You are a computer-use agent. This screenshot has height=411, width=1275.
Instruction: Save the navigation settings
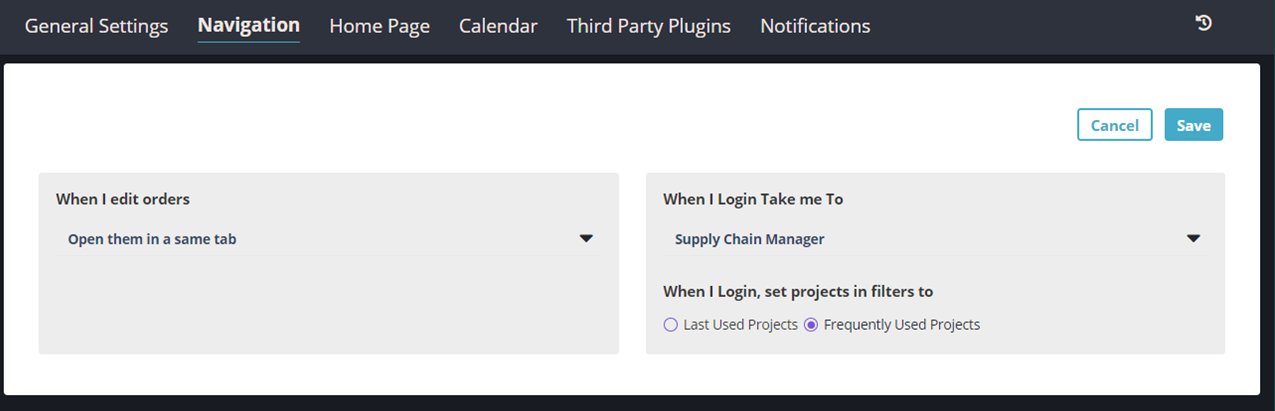pyautogui.click(x=1193, y=125)
